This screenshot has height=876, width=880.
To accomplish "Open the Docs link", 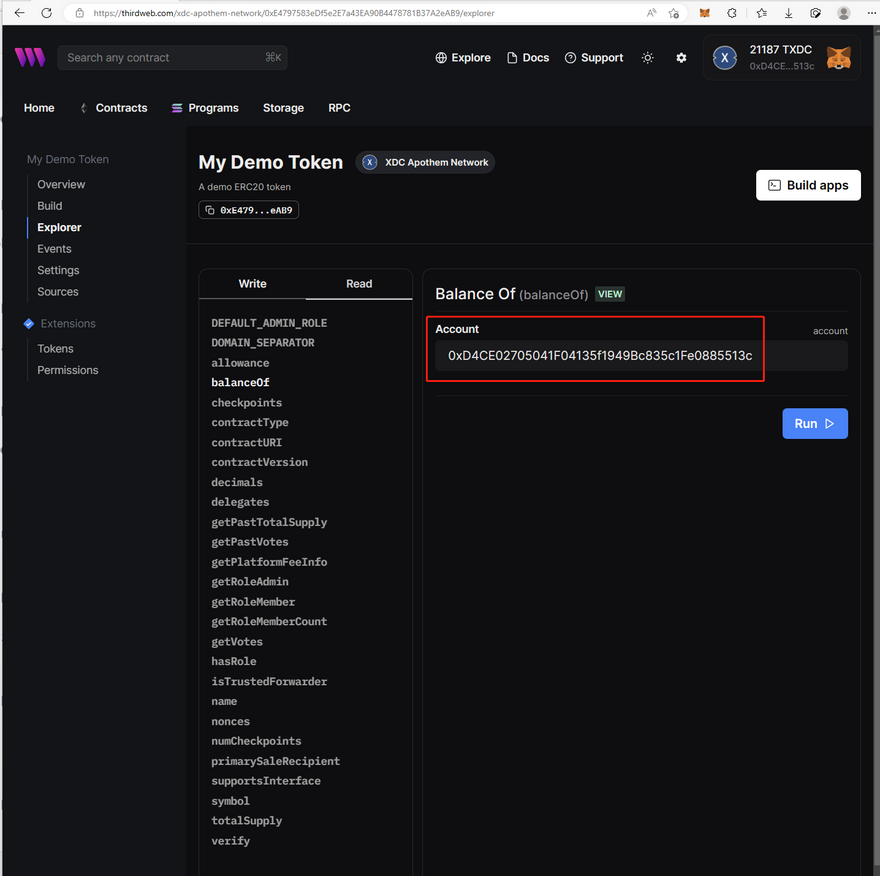I will [528, 58].
